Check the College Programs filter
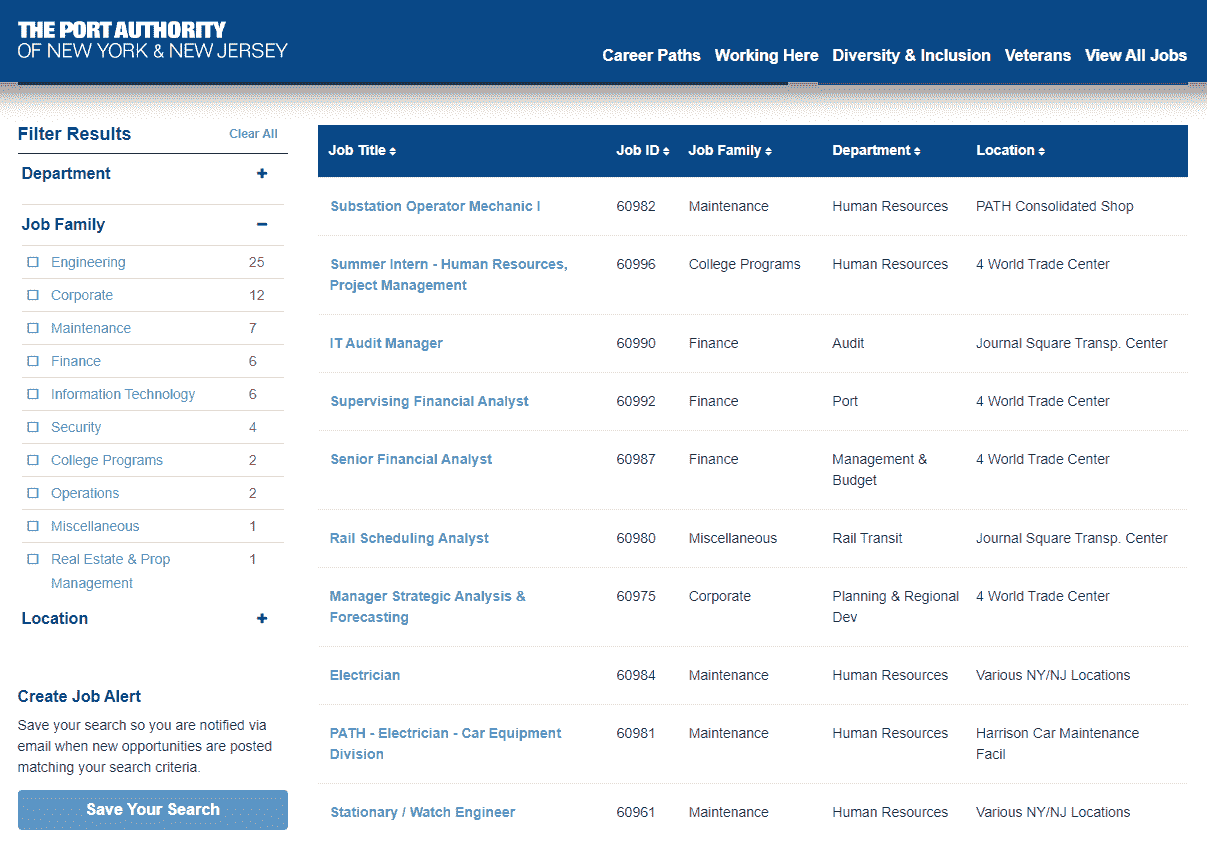The height and width of the screenshot is (841, 1207). [33, 460]
